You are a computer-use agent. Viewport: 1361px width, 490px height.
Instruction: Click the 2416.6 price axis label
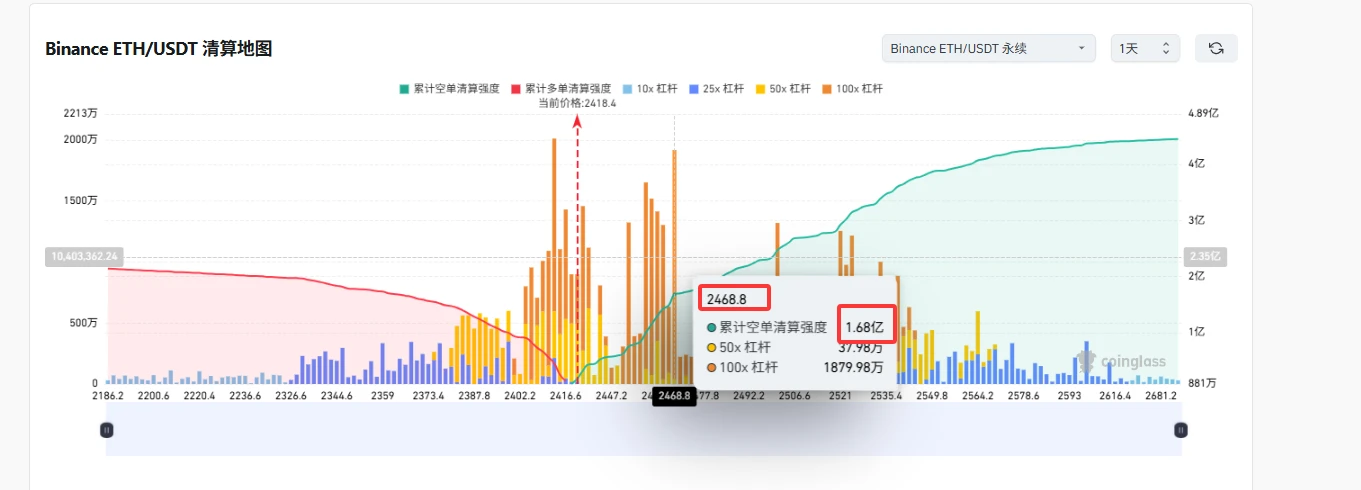point(566,396)
